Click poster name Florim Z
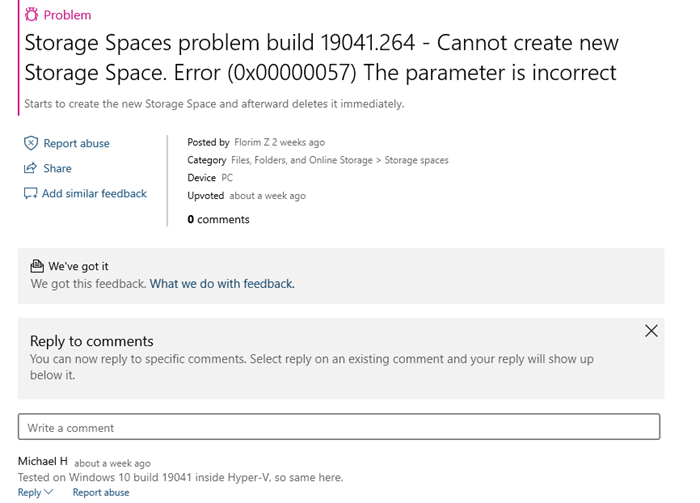 pyautogui.click(x=252, y=142)
